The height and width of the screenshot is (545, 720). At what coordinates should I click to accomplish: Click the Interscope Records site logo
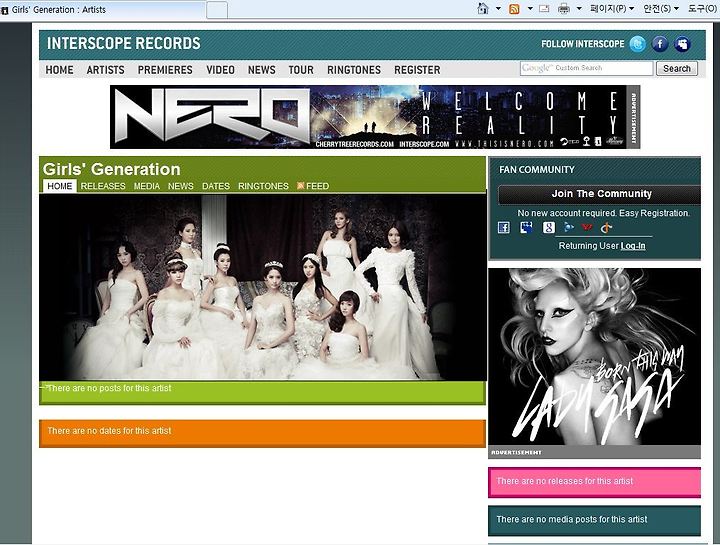[124, 44]
